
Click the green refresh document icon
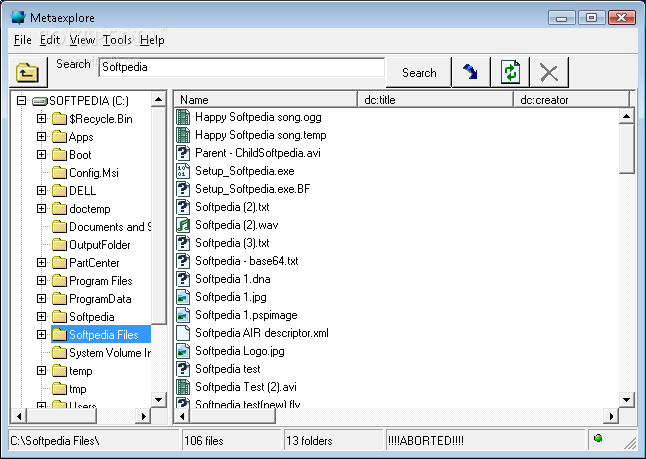click(510, 73)
